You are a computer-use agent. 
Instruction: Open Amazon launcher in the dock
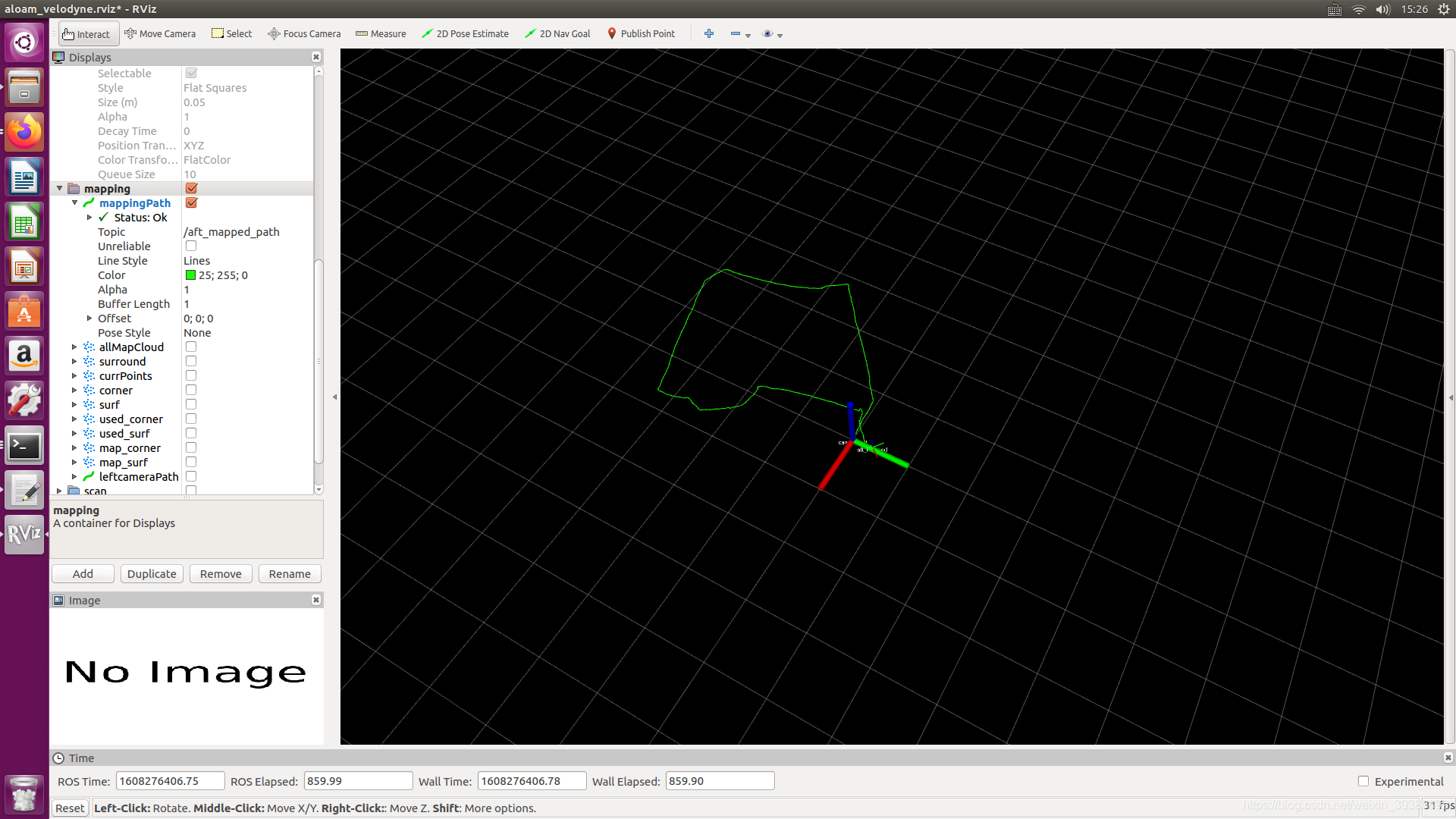click(x=24, y=356)
